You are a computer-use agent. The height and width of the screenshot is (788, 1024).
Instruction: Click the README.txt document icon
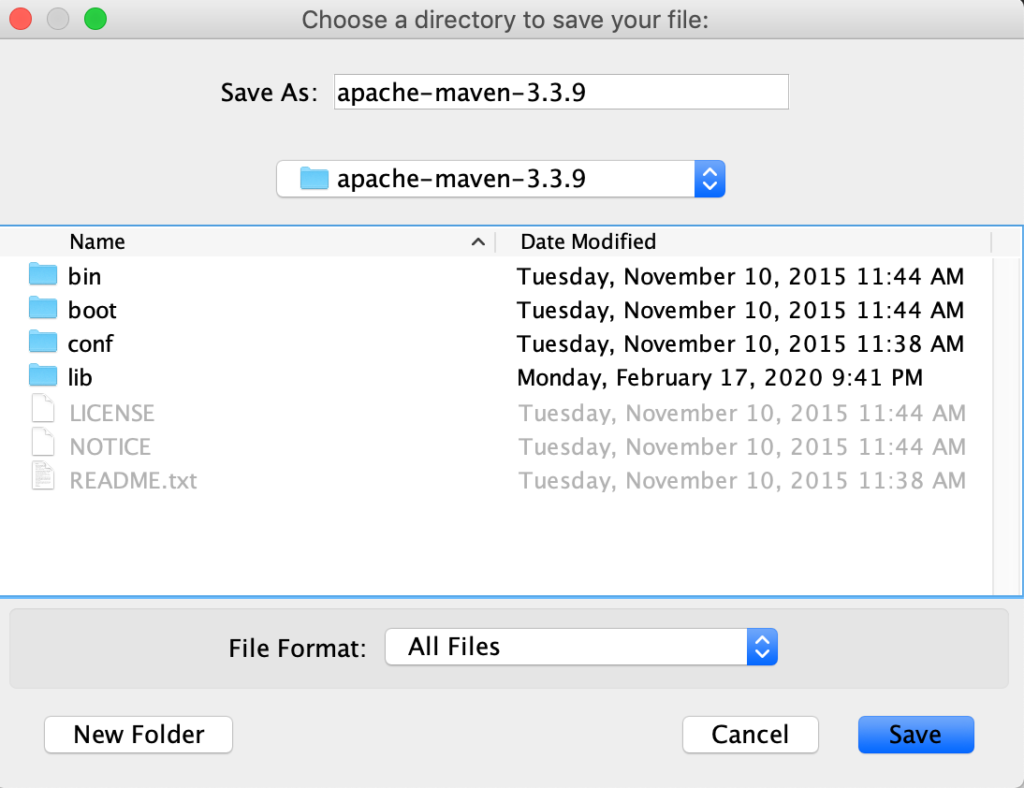(43, 479)
